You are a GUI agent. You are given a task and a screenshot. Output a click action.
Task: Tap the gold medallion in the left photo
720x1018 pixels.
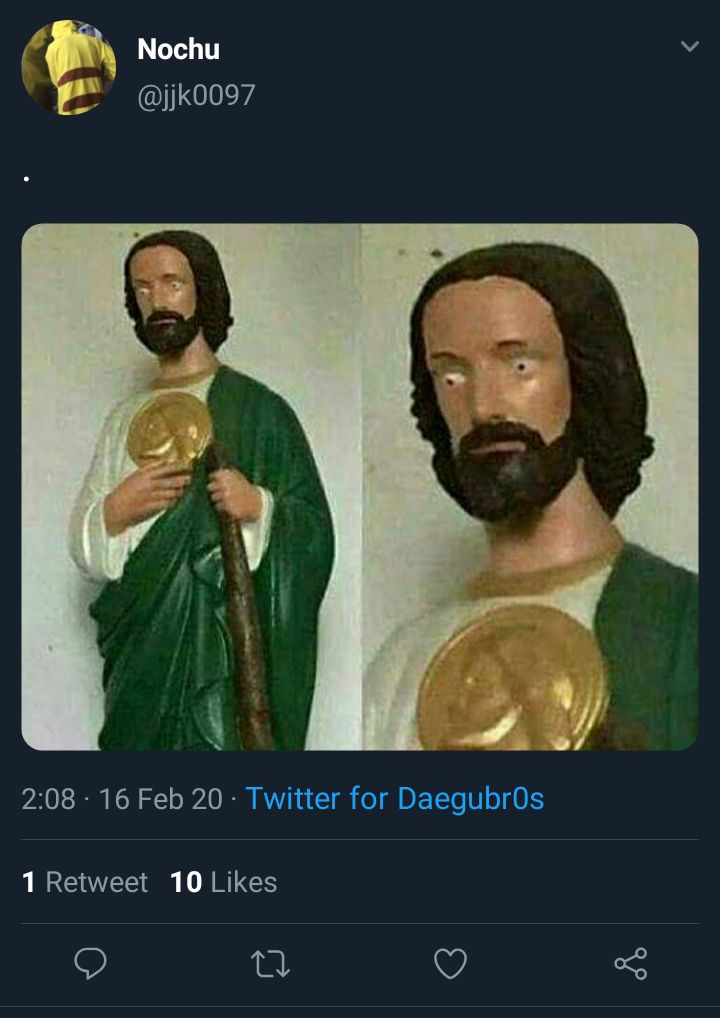(x=170, y=430)
